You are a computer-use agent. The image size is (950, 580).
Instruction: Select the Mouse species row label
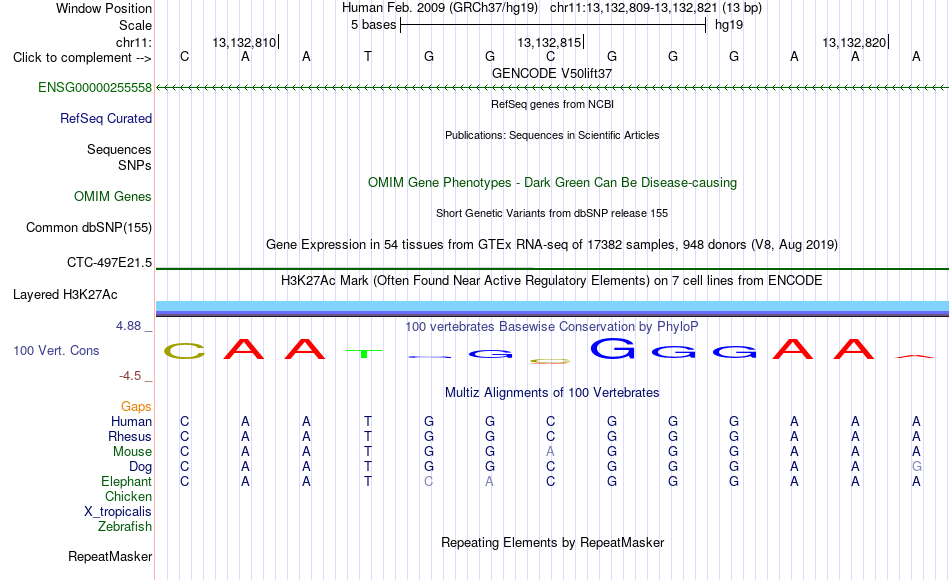click(132, 452)
